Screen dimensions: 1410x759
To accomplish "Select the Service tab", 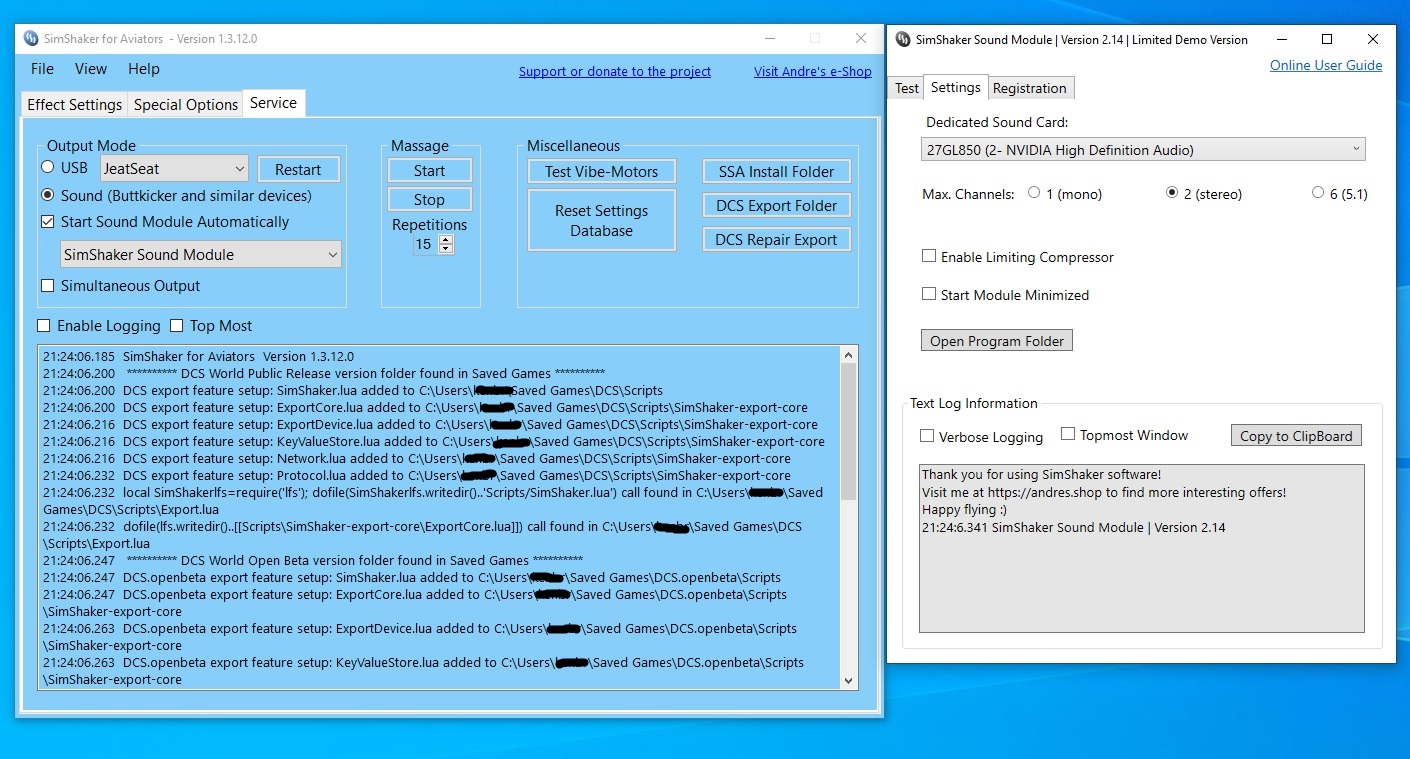I will tap(273, 103).
